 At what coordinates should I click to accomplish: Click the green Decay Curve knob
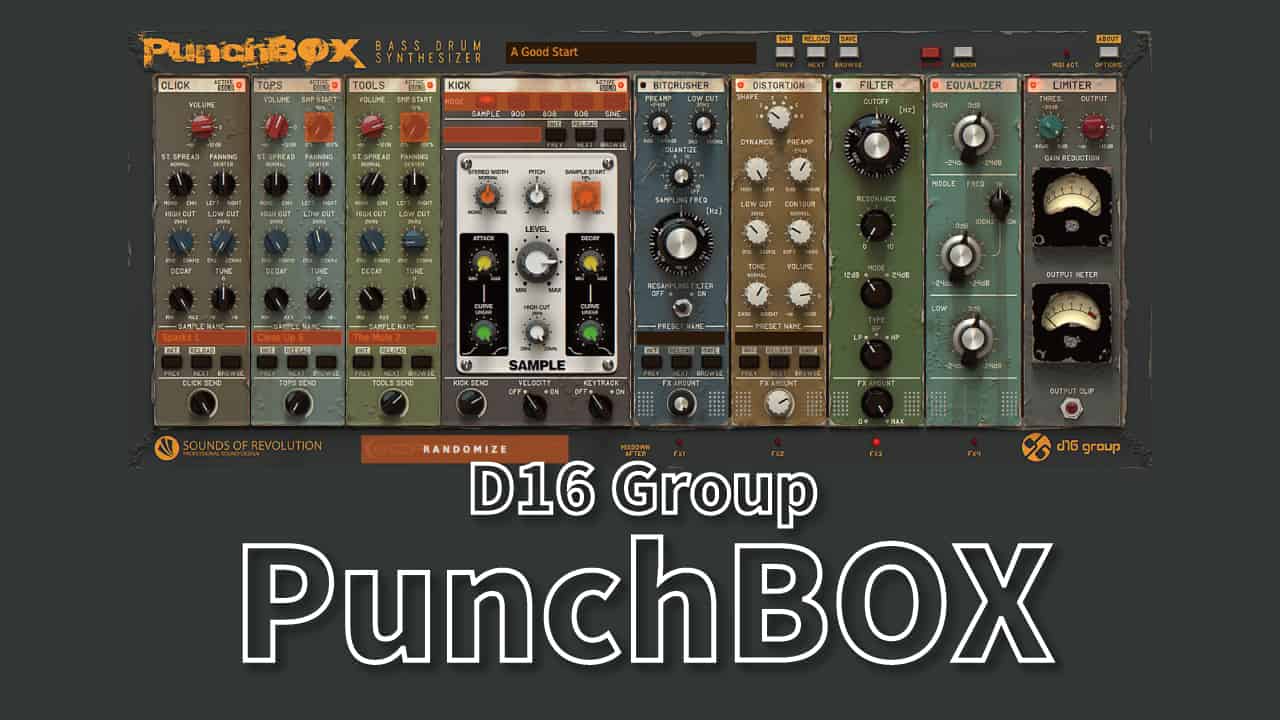[x=589, y=332]
